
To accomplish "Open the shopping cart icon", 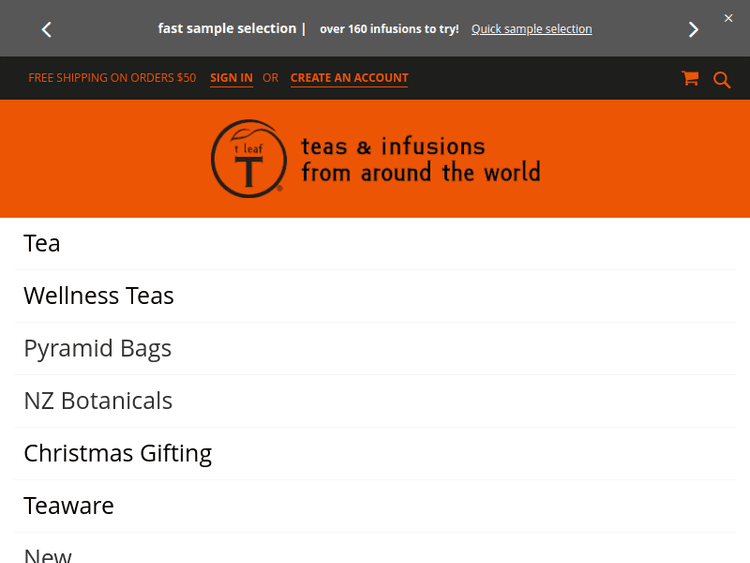I will pos(690,78).
